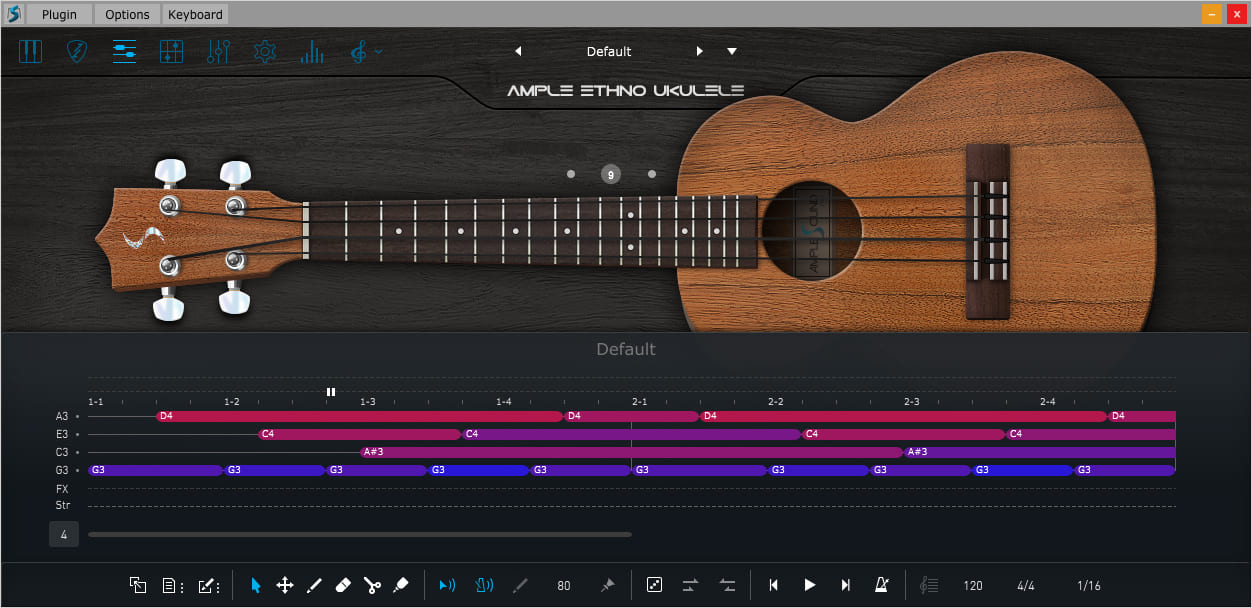The width and height of the screenshot is (1252, 608).
Task: Click the capo position 9 marker
Action: click(611, 174)
